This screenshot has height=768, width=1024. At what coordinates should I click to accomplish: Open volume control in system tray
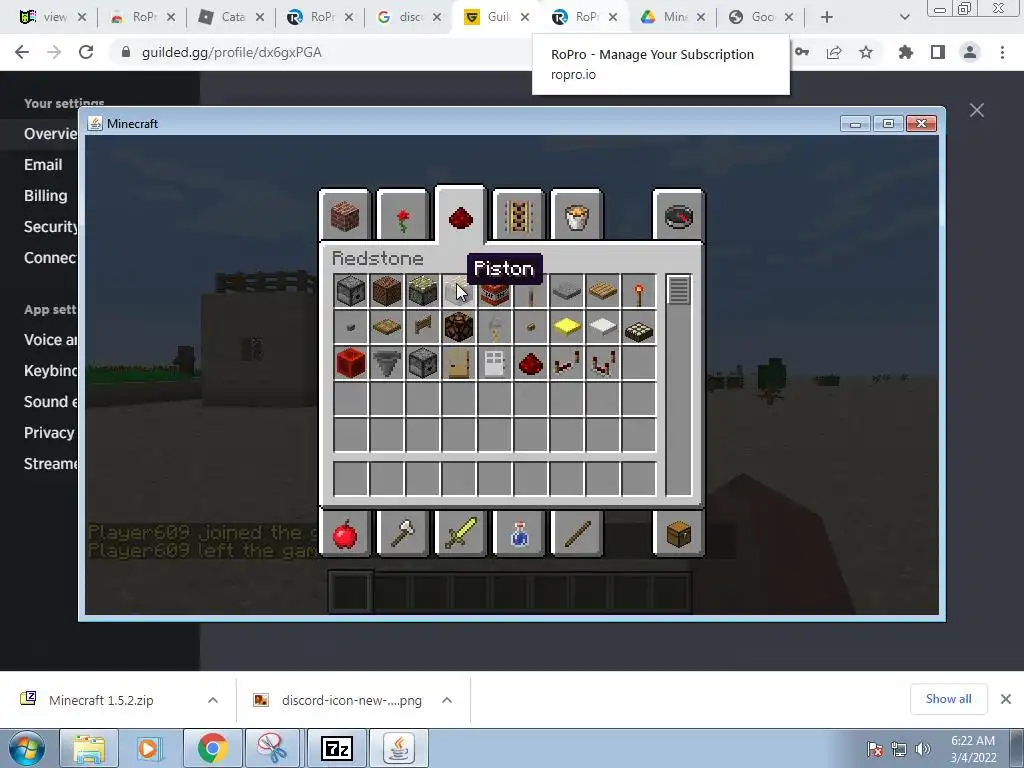(x=923, y=748)
